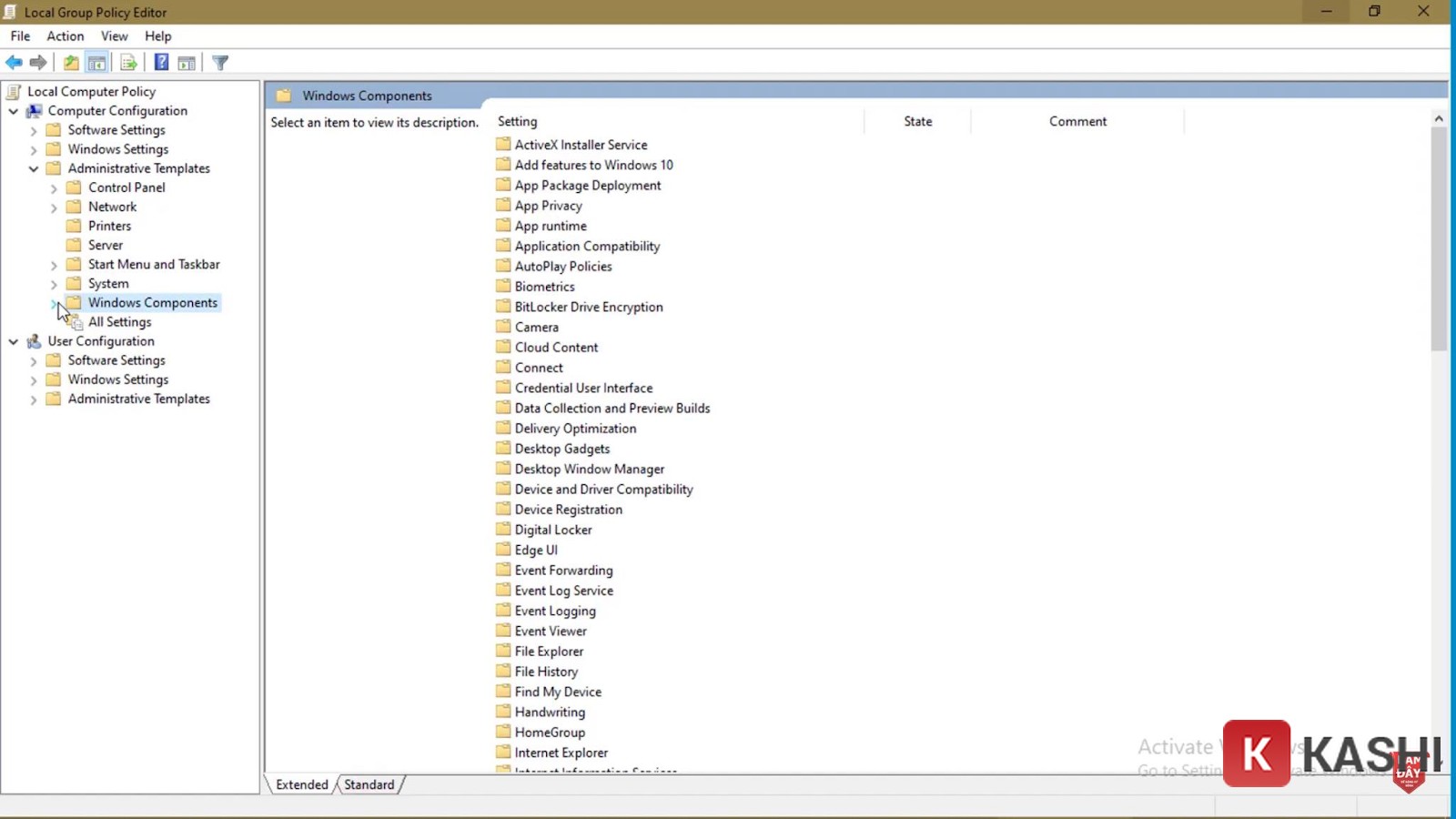The width and height of the screenshot is (1456, 819).
Task: Open the View menu
Action: coord(114,35)
